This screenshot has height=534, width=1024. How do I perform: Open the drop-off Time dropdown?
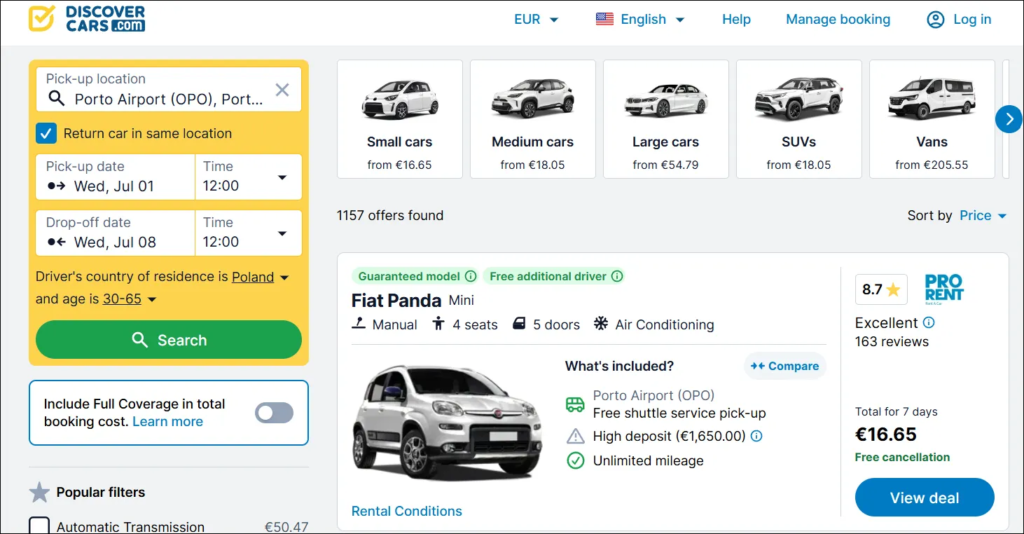pos(248,233)
